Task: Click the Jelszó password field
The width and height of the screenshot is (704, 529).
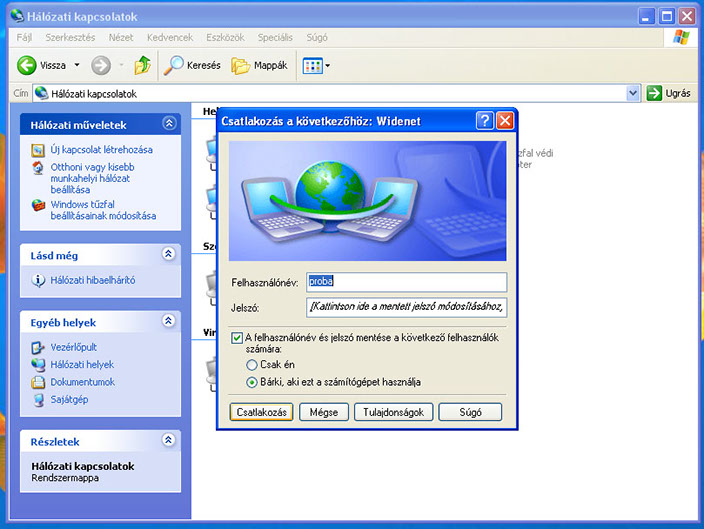Action: (406, 307)
